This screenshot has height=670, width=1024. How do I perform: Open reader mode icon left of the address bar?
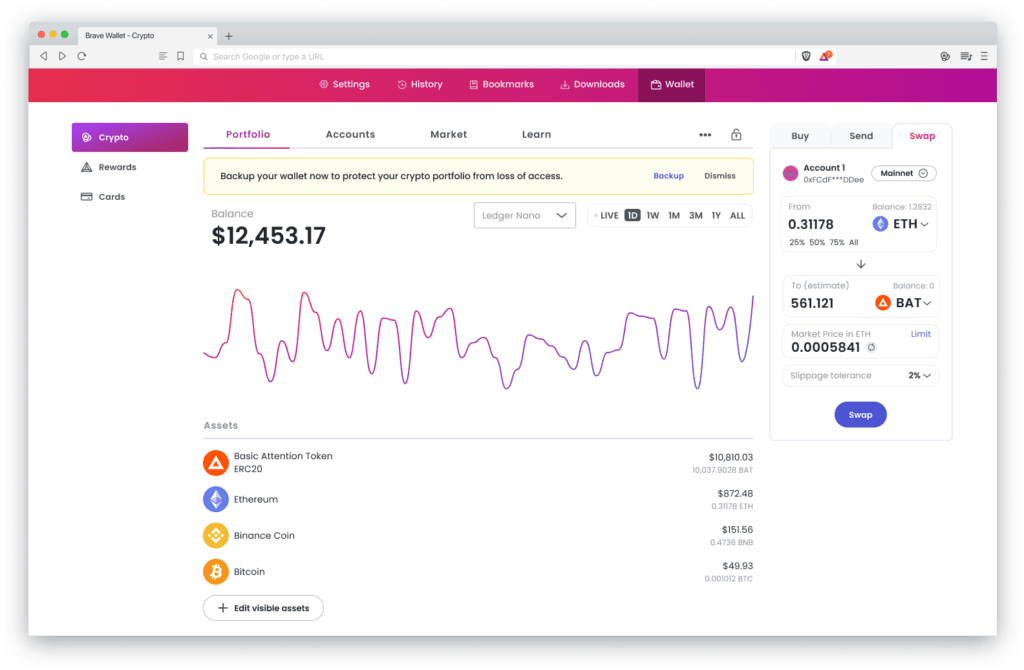pyautogui.click(x=163, y=56)
